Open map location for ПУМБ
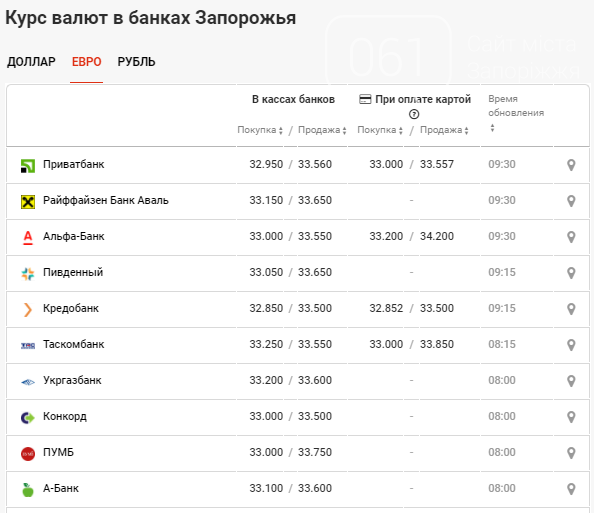The height and width of the screenshot is (513, 594). [x=571, y=453]
